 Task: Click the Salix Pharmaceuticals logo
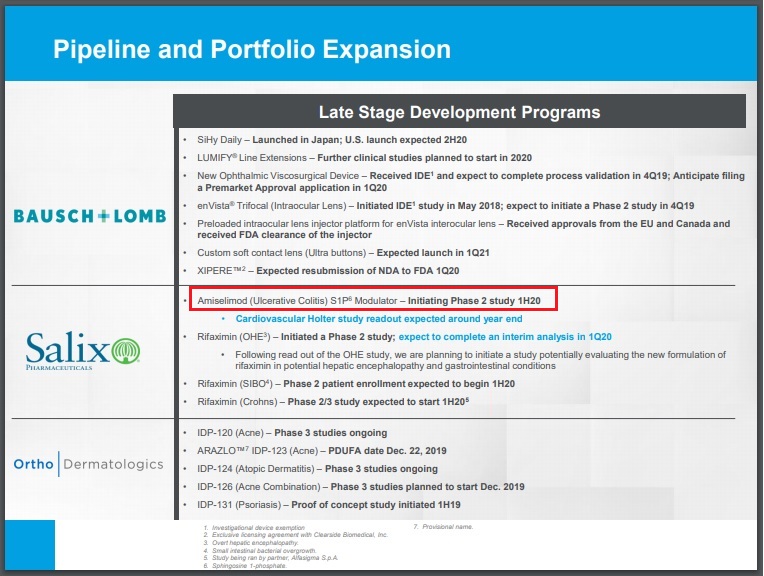[x=83, y=351]
